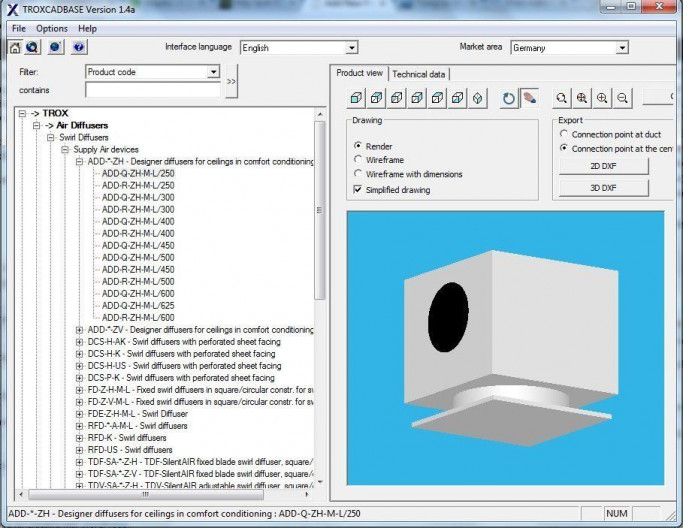Screen dimensions: 683x528
Task: Open the Interface language dropdown
Action: coord(352,47)
